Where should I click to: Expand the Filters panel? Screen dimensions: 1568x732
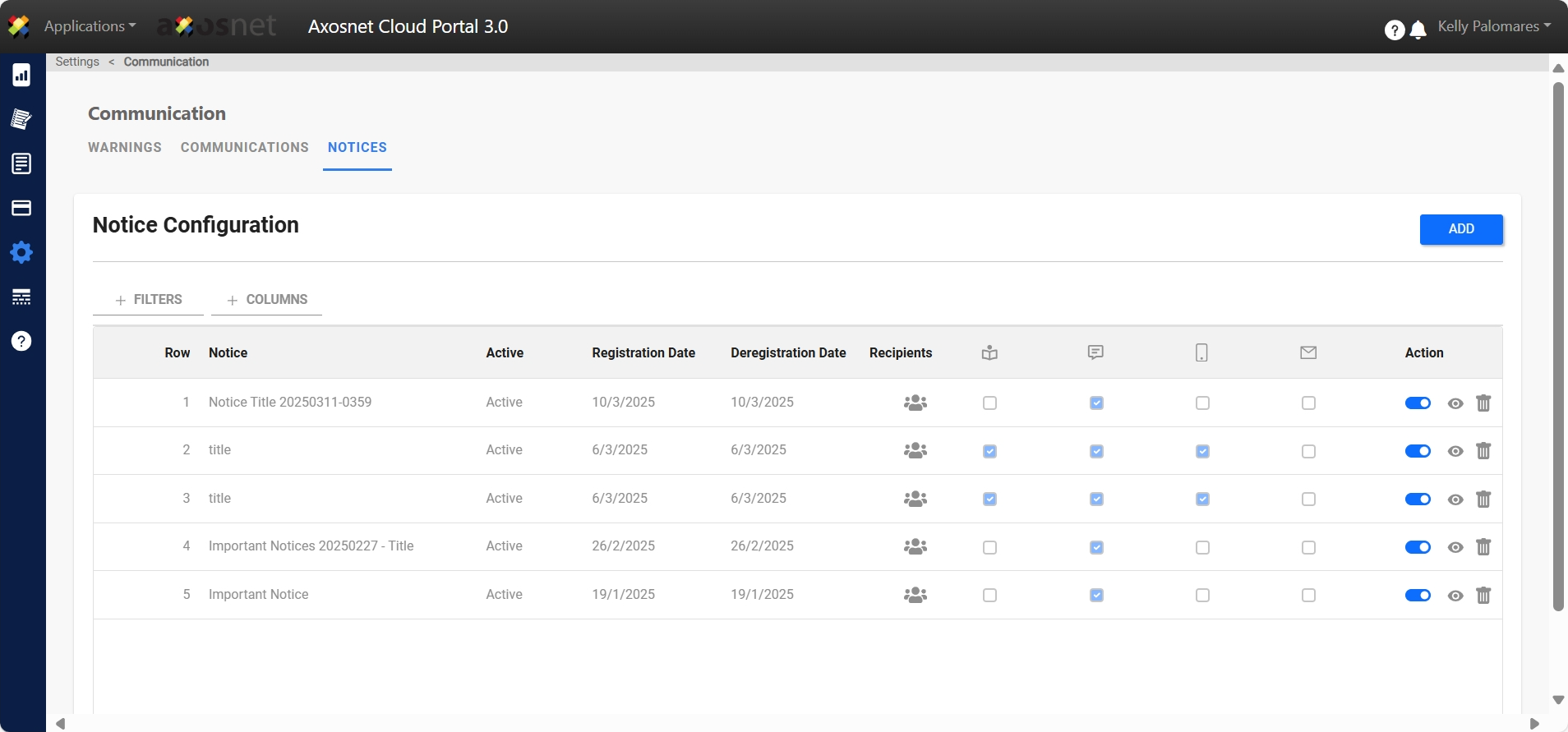click(x=149, y=300)
